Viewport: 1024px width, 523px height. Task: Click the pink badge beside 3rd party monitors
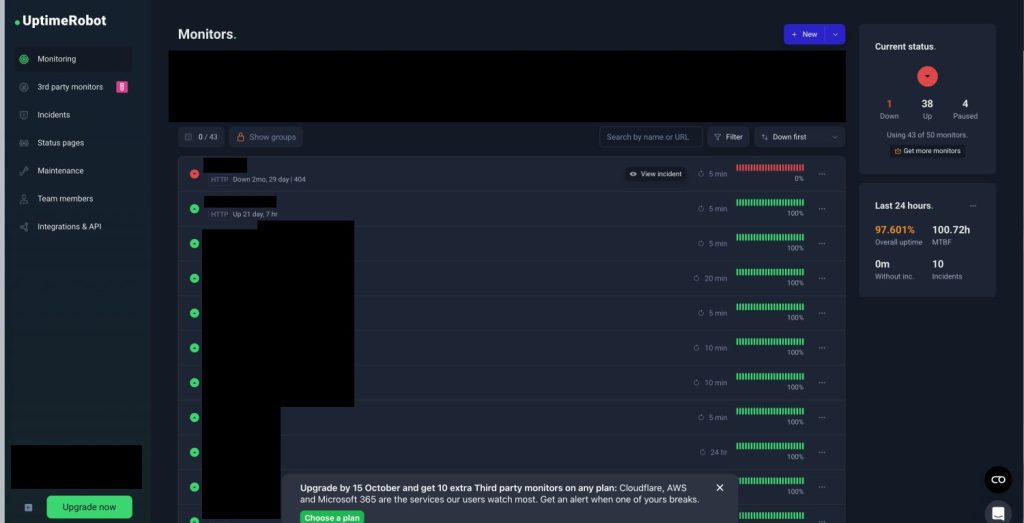122,87
